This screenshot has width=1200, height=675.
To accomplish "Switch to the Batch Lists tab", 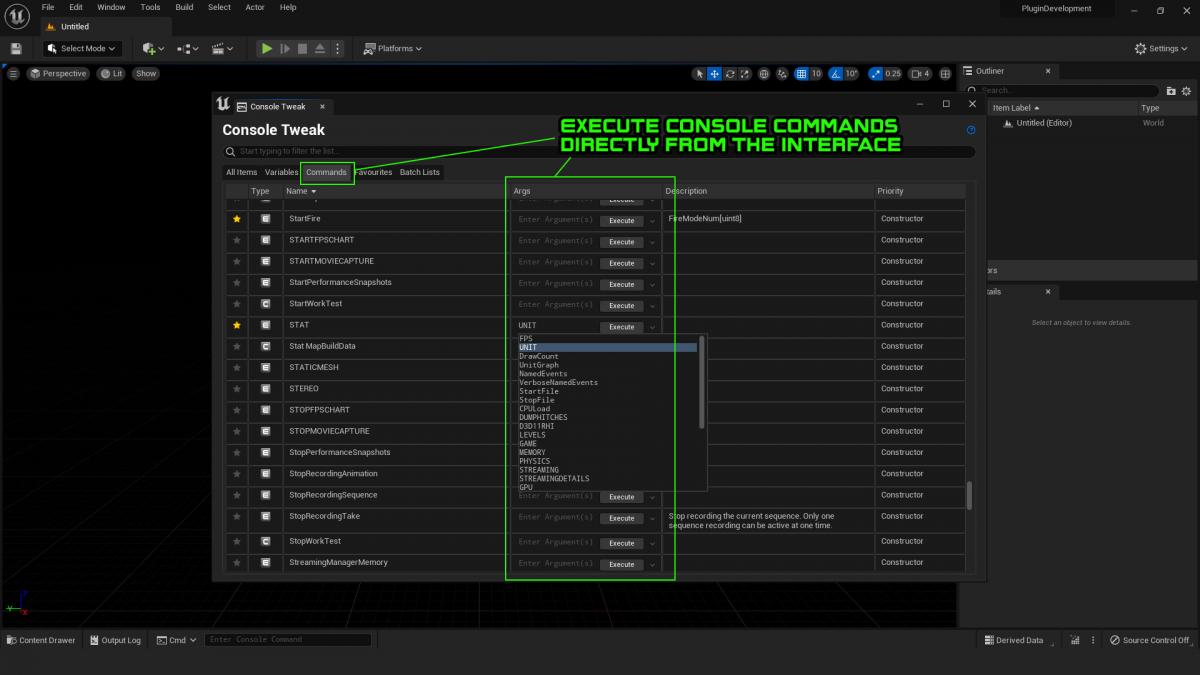I will click(x=419, y=172).
